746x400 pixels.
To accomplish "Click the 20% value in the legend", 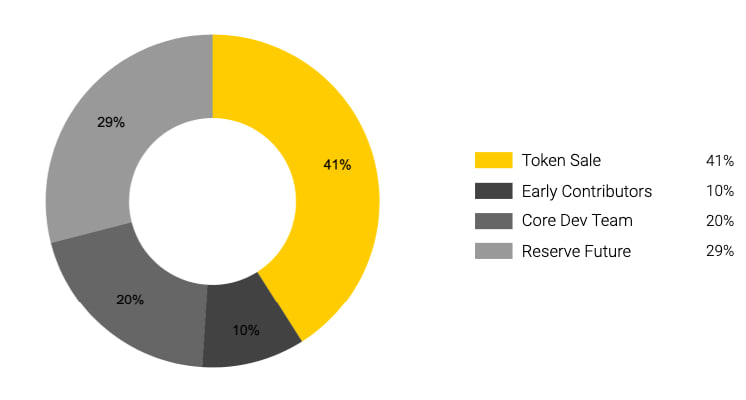I will 720,221.
